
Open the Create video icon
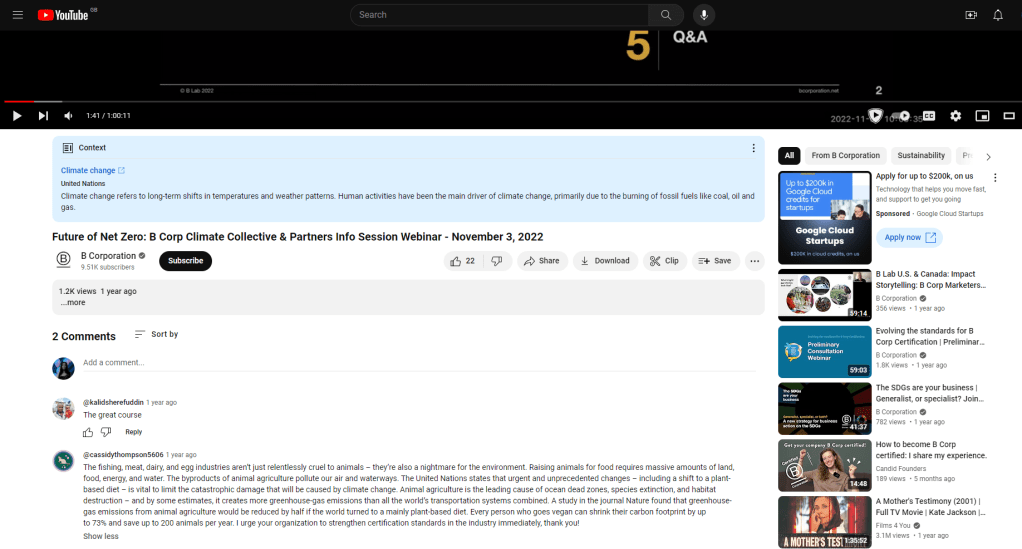coord(970,15)
